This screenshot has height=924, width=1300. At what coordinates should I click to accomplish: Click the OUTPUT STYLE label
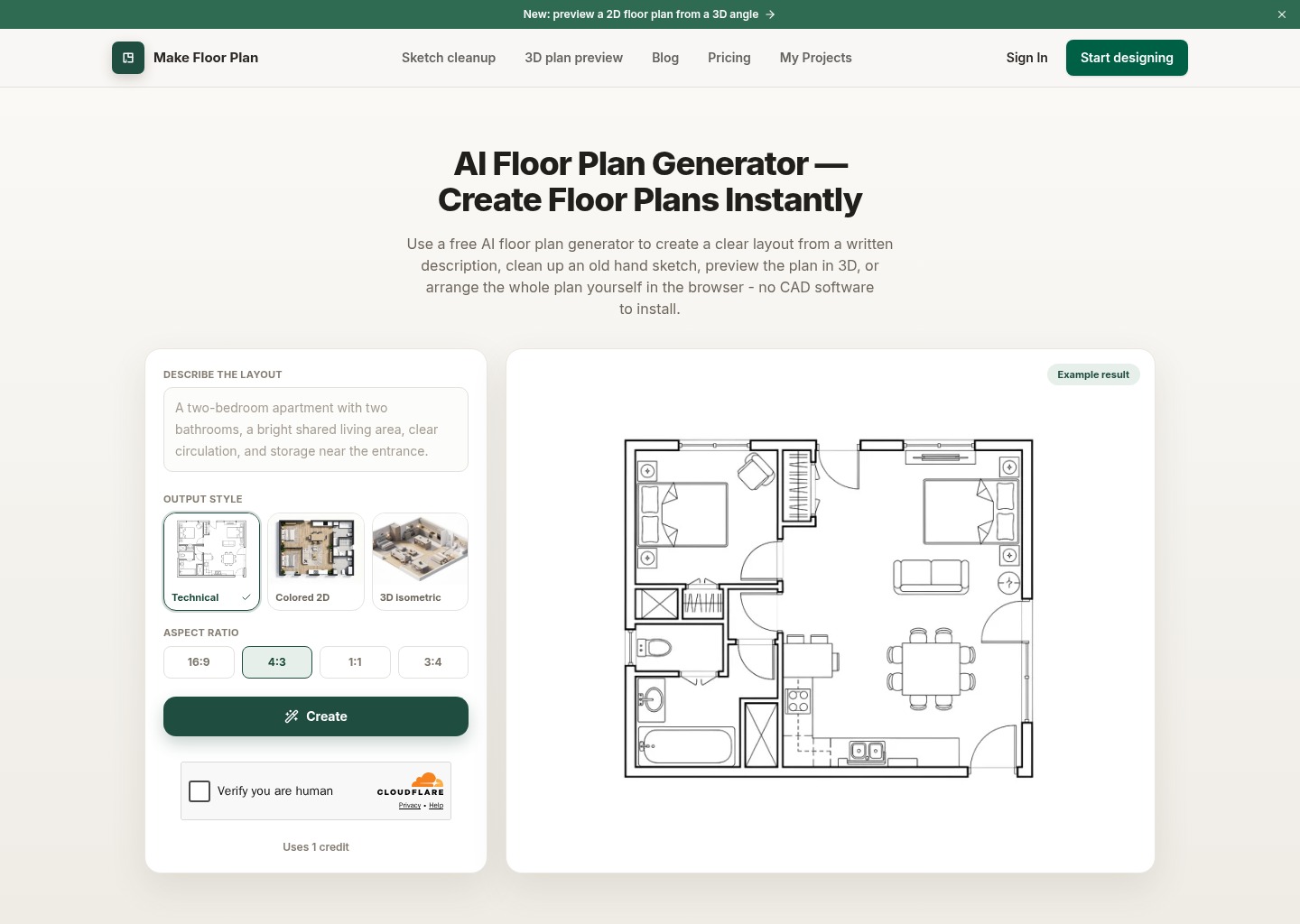(203, 499)
